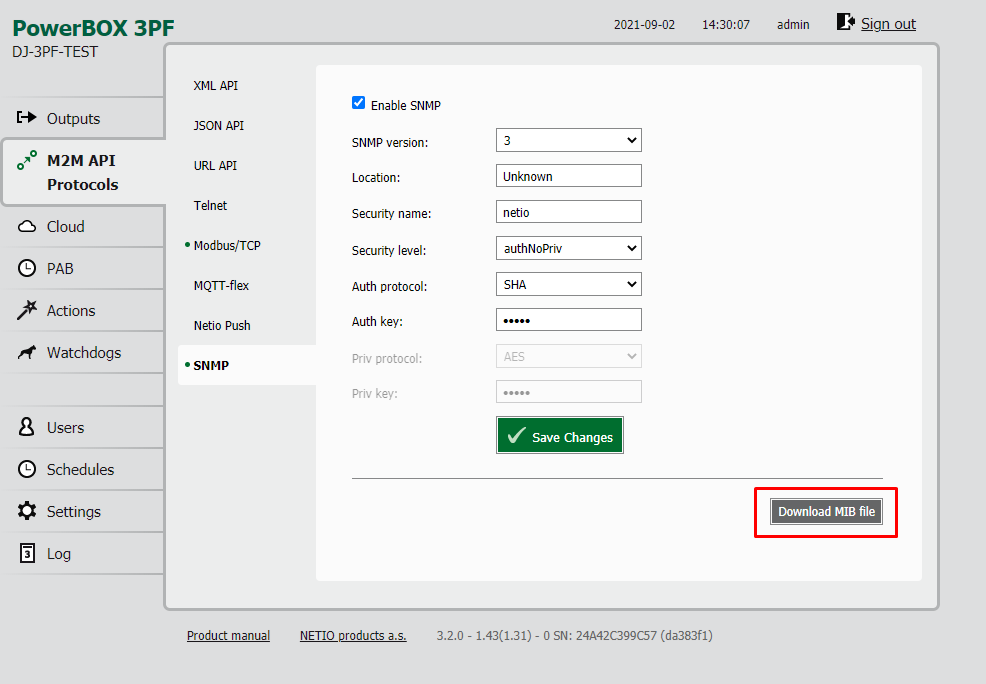Open the Outputs section icon
Image resolution: width=986 pixels, height=684 pixels.
click(26, 118)
